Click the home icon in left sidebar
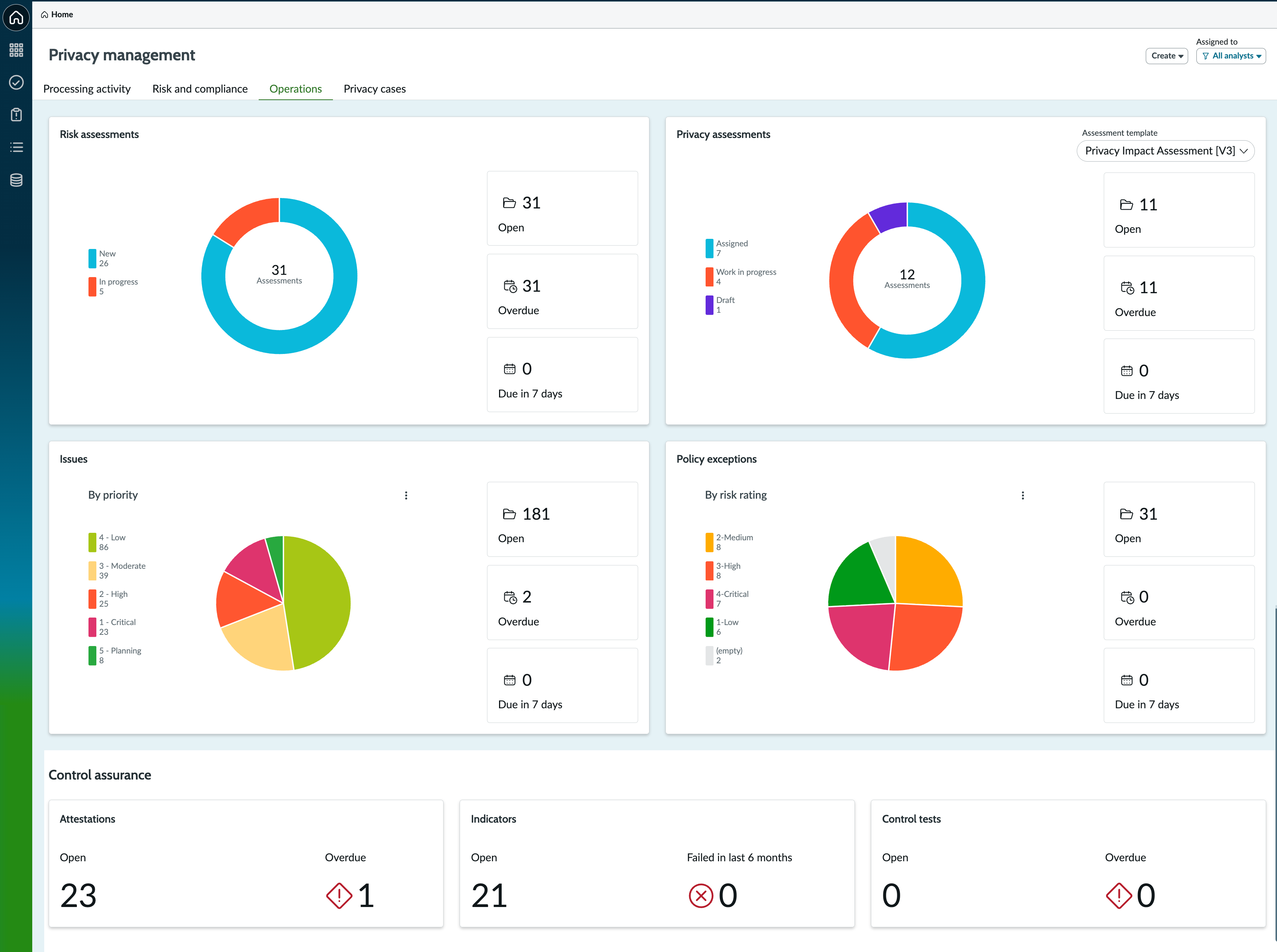This screenshot has height=952, width=1277. pos(16,17)
